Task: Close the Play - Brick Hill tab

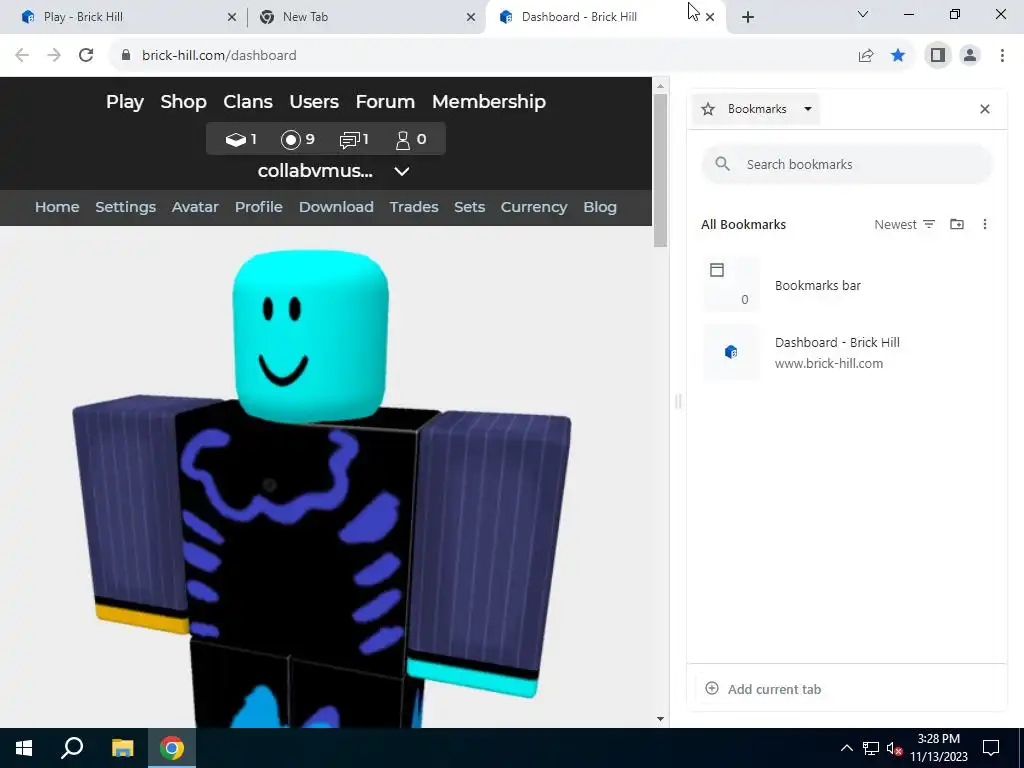Action: click(232, 17)
